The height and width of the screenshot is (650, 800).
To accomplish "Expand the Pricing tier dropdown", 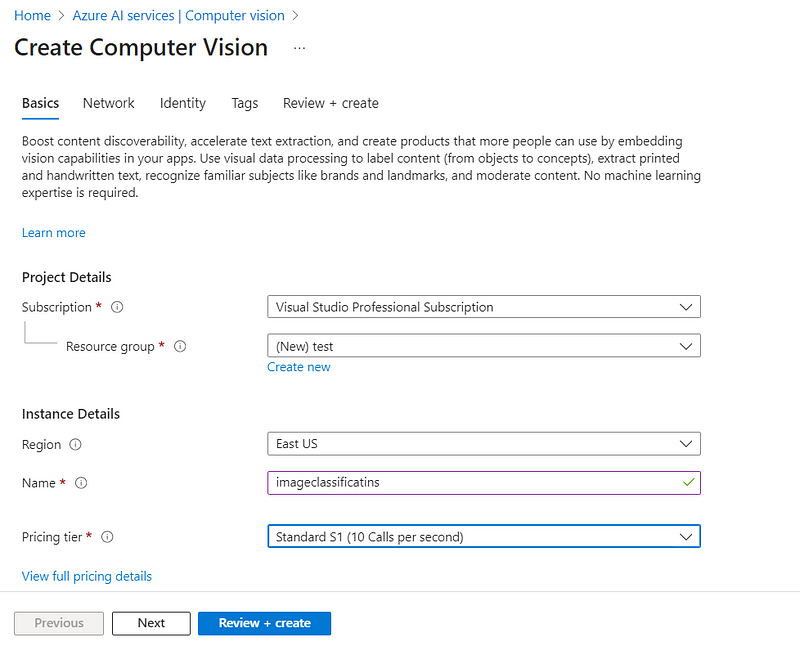I will pos(484,536).
